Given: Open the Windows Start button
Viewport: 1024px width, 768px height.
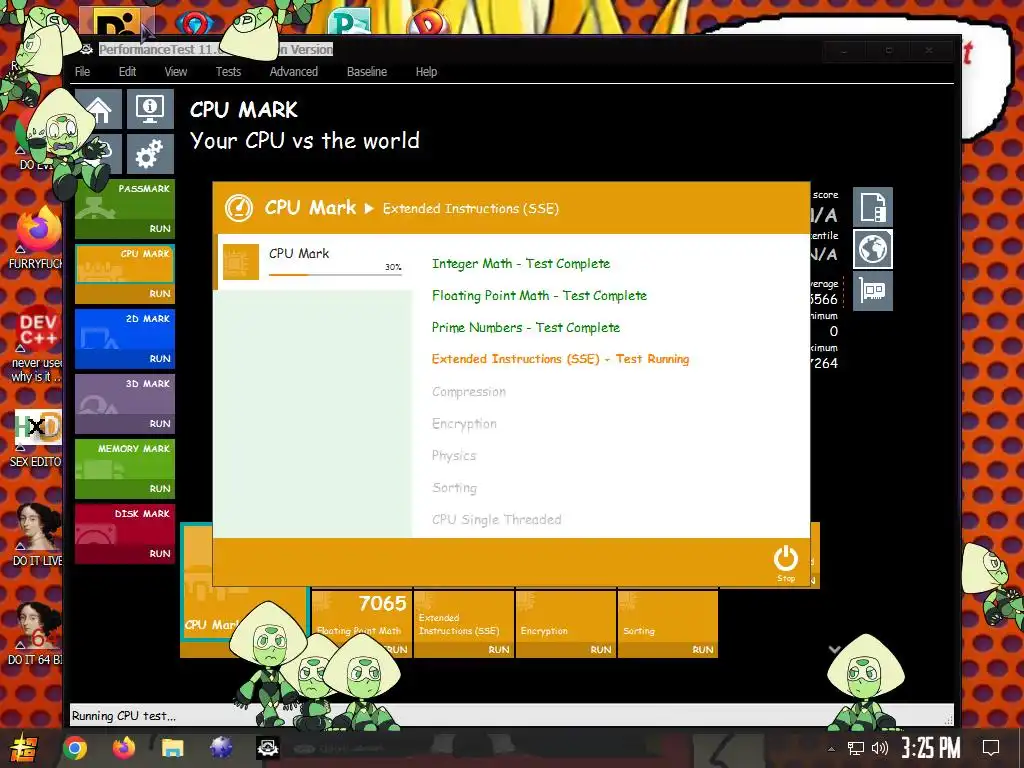Looking at the screenshot, I should [x=23, y=748].
